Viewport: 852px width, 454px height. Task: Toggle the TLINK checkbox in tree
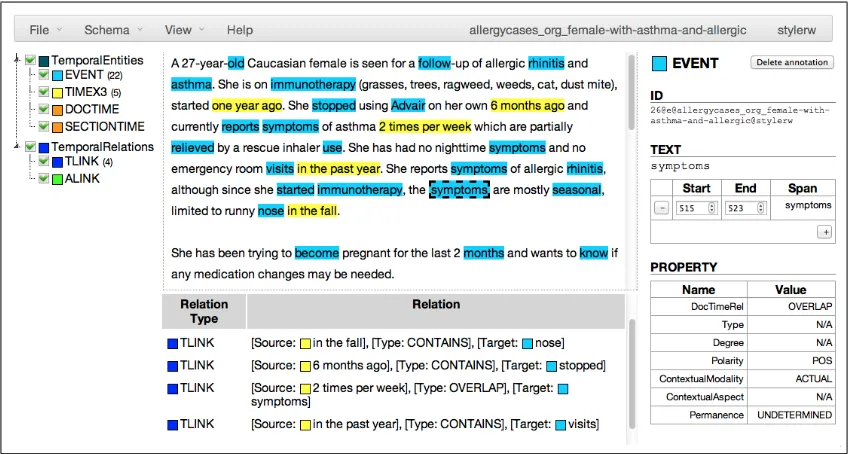point(44,161)
